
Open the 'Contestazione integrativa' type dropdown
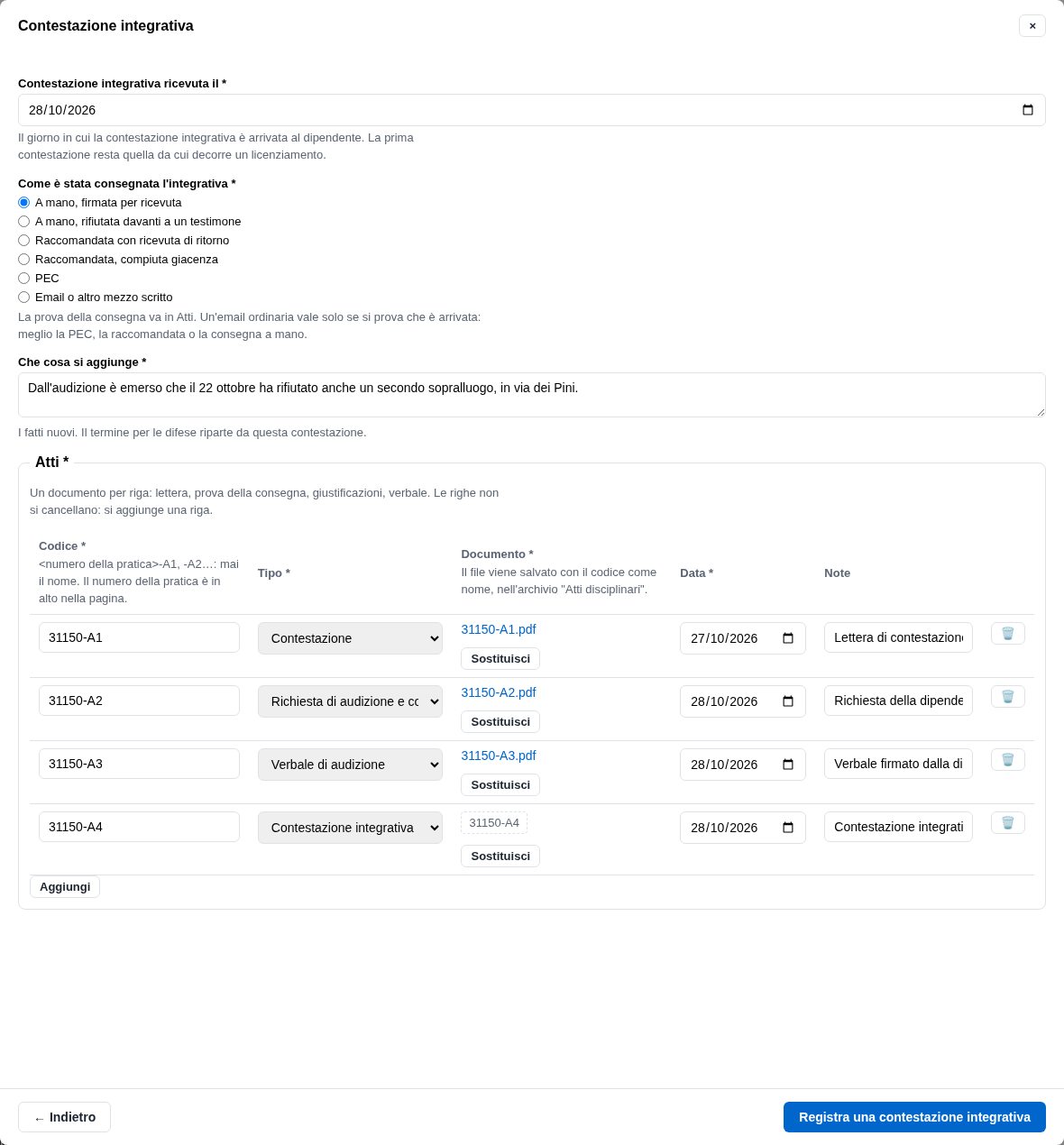coord(350,828)
